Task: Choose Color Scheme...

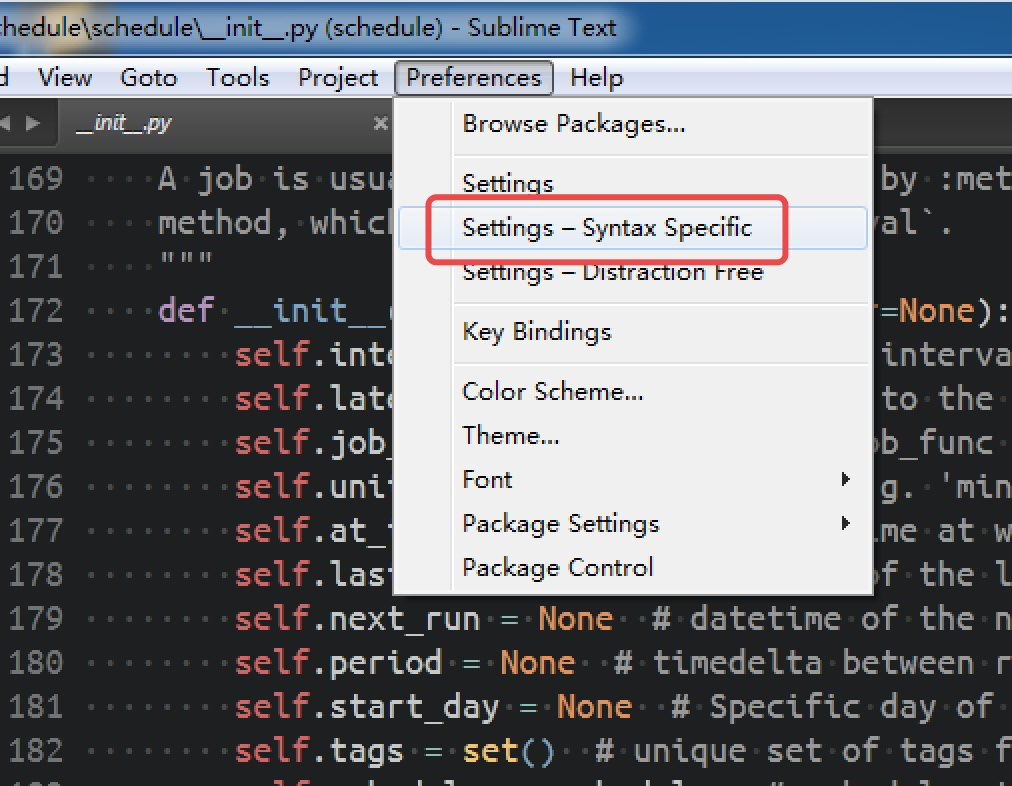Action: (632, 392)
